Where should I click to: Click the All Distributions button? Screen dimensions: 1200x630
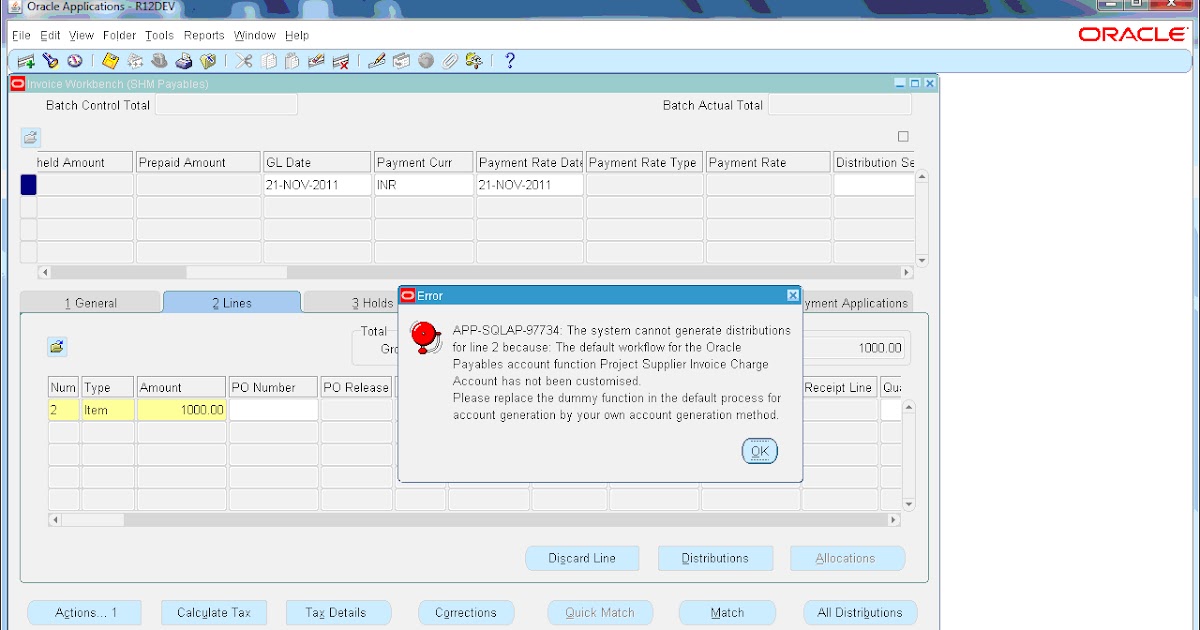coord(860,613)
